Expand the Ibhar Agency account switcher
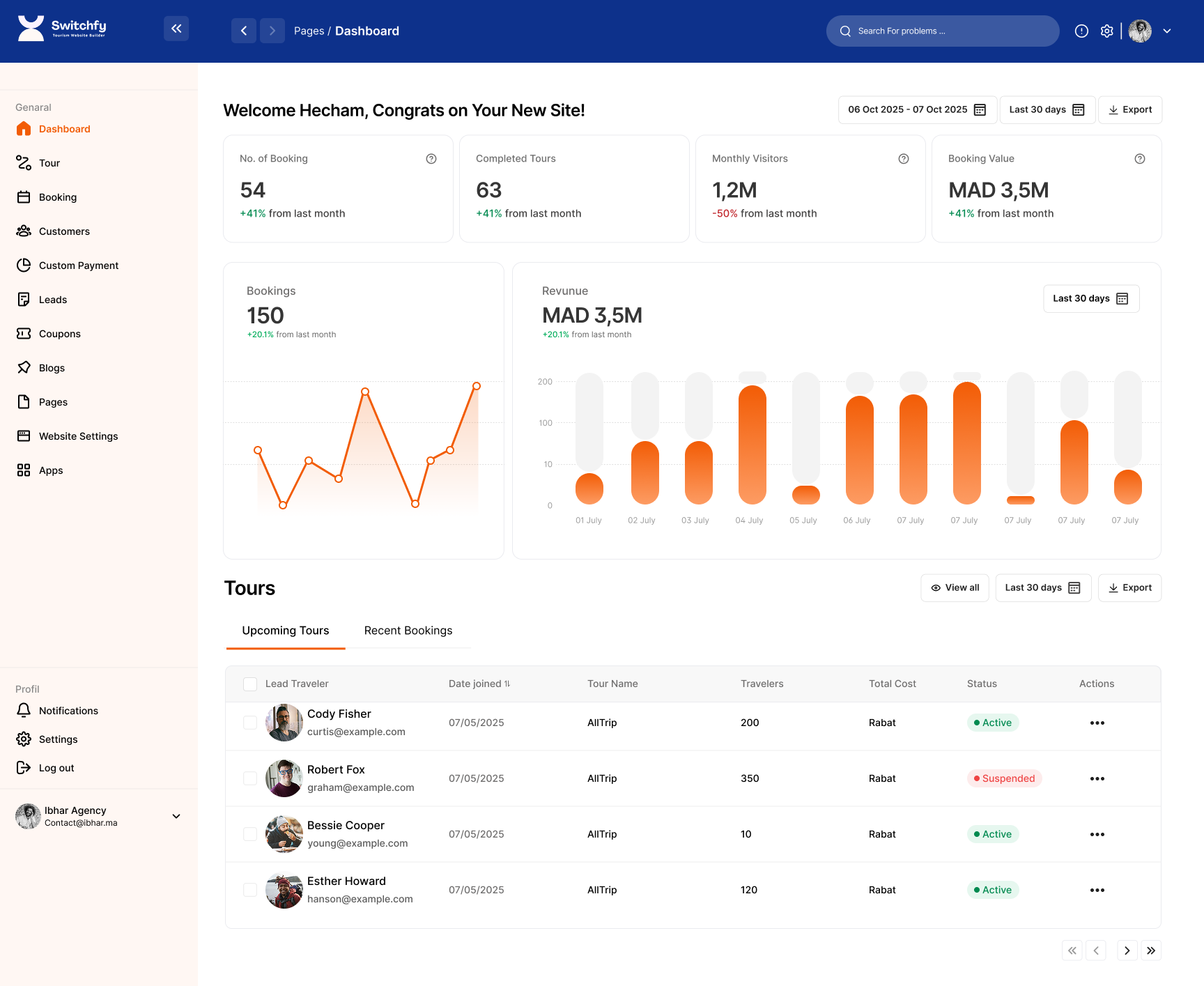This screenshot has width=1204, height=986. coord(176,816)
